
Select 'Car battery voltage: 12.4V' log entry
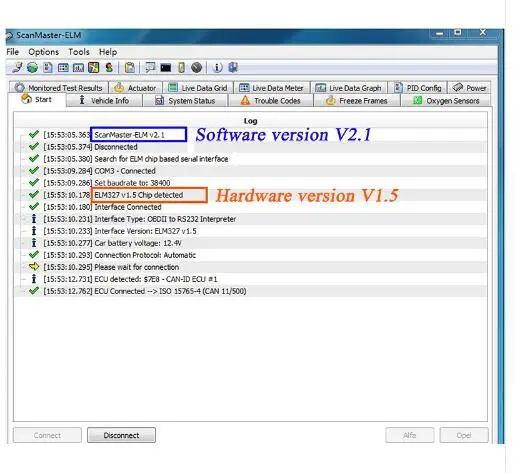point(251,243)
